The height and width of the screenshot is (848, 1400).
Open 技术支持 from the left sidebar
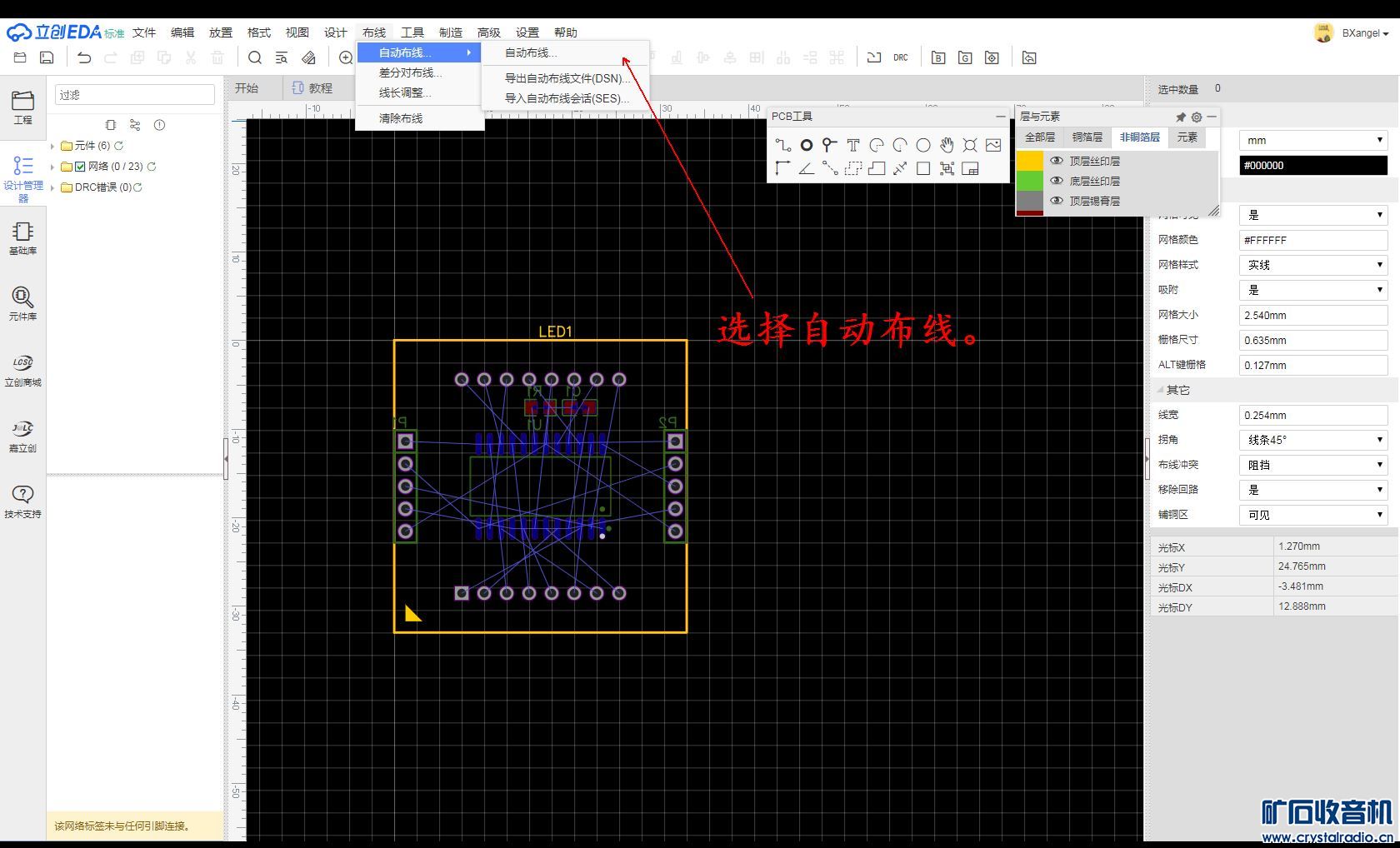point(22,501)
